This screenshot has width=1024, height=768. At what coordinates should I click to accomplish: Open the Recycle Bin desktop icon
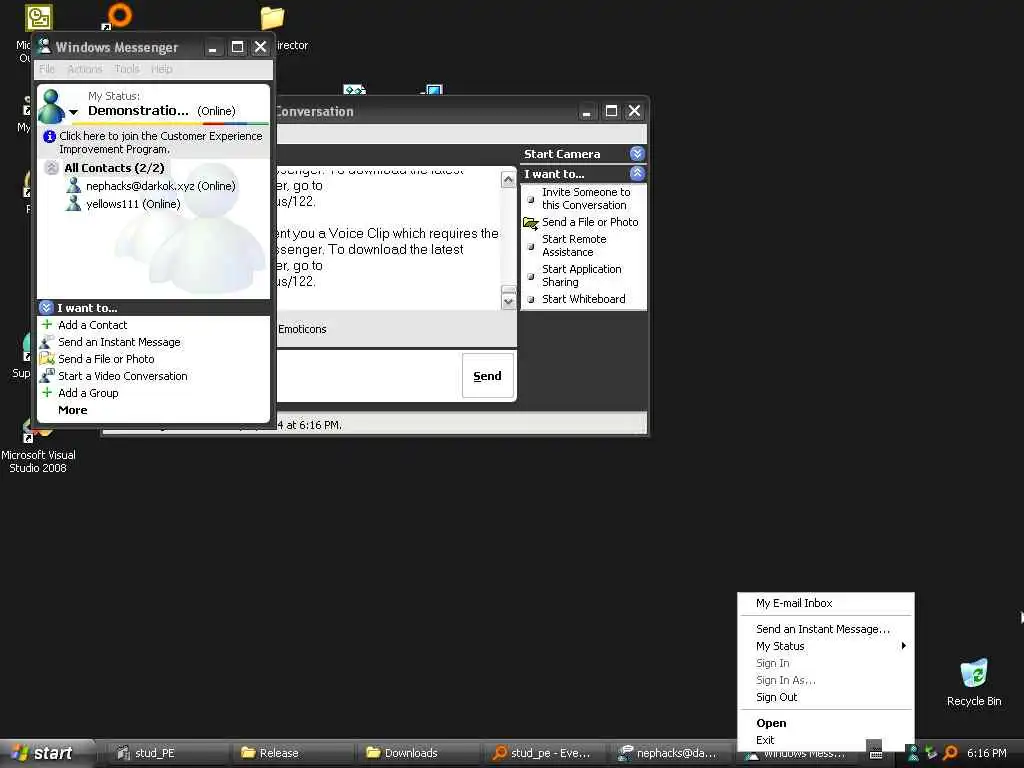(974, 673)
